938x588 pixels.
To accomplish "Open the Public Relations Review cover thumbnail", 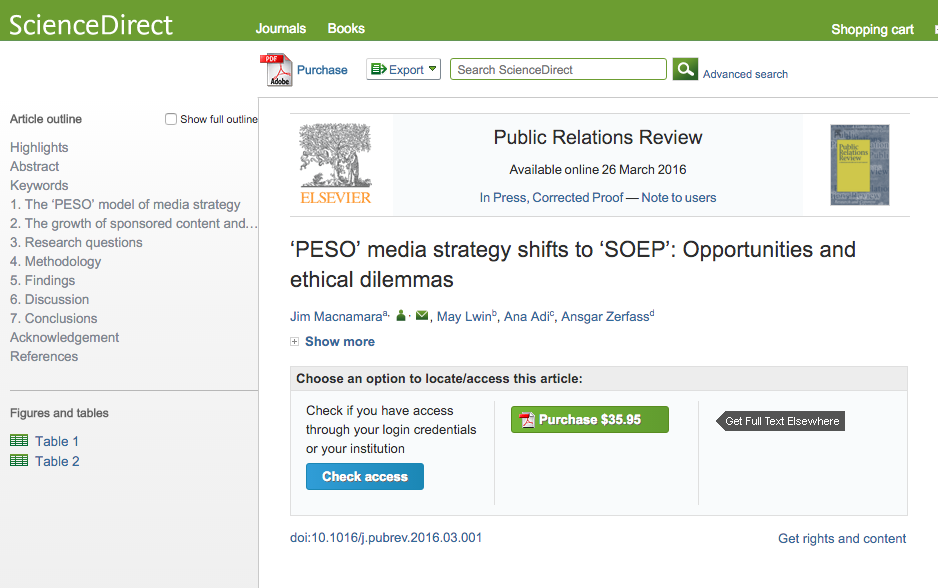I will pos(859,164).
